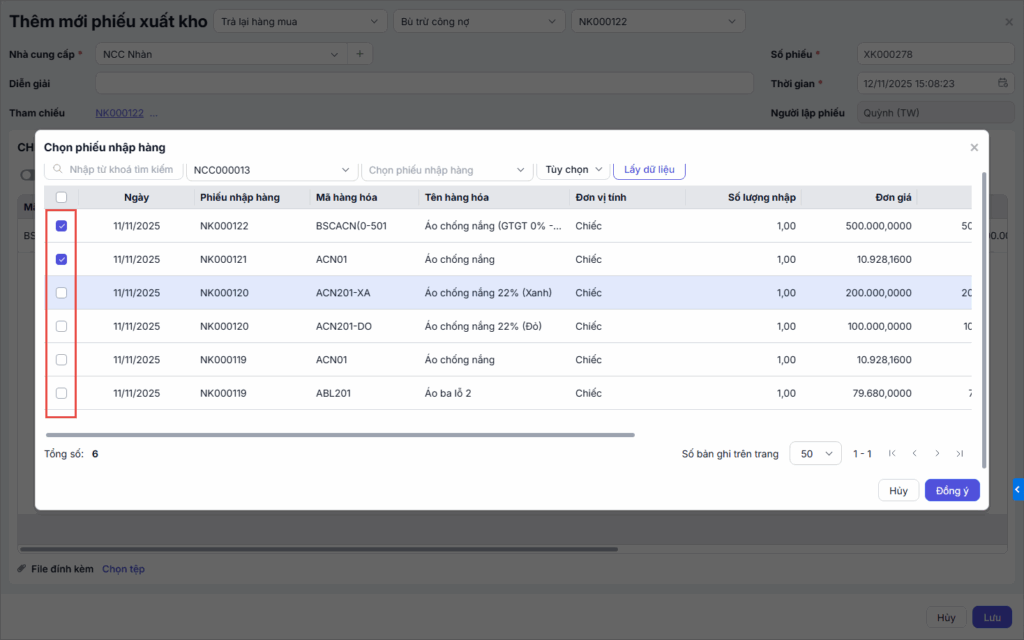
Task: Jump to last page pagination icon
Action: pyautogui.click(x=960, y=454)
